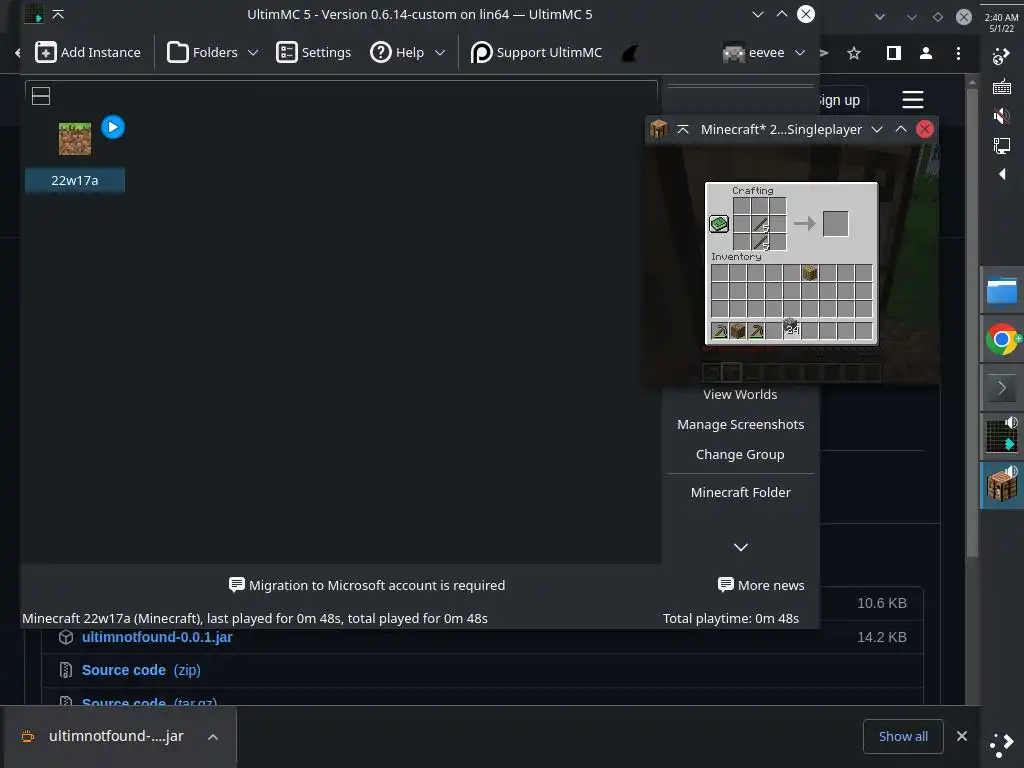Select the middle stick stack in crafting grid
1024x768 pixels.
point(760,224)
